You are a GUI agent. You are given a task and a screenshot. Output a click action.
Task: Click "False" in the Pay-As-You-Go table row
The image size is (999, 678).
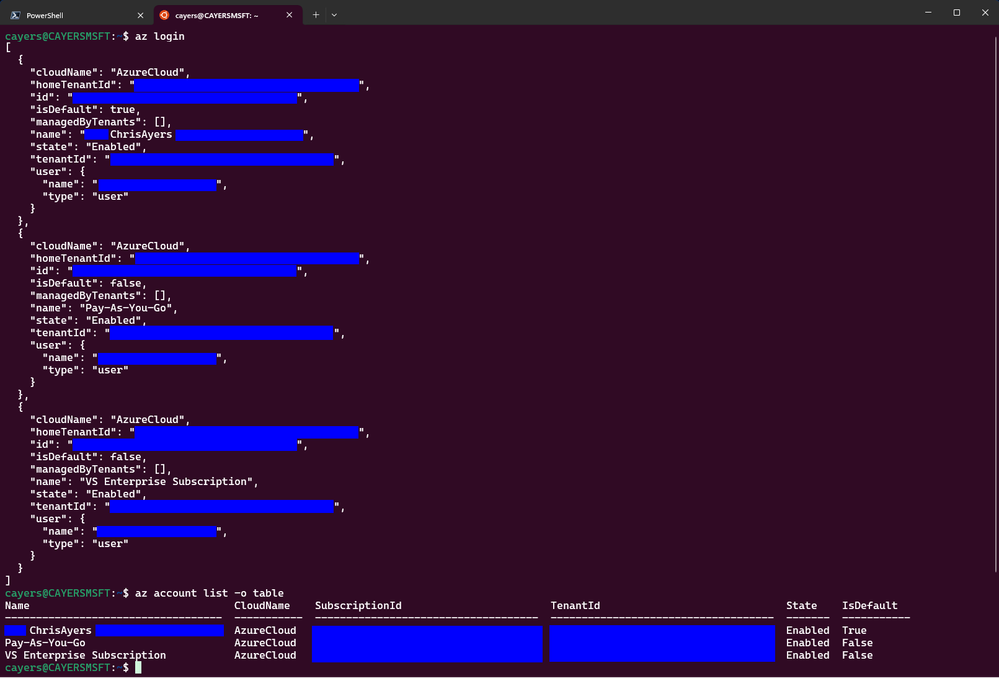[858, 643]
